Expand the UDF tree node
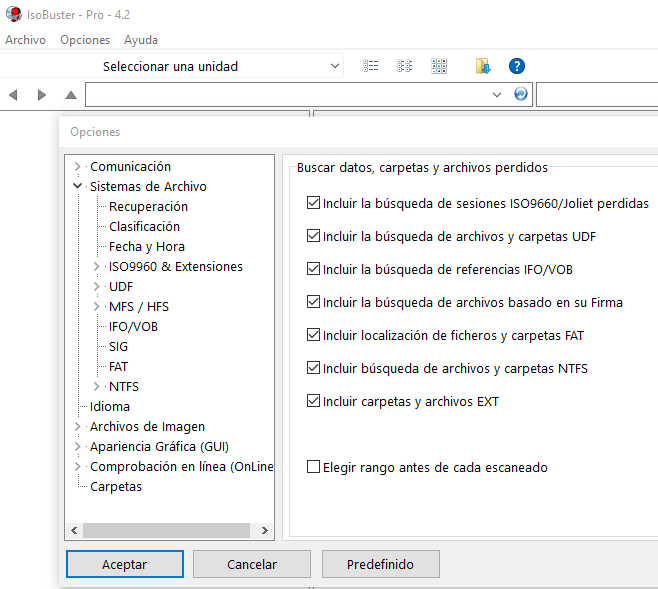The height and width of the screenshot is (589, 658). click(x=97, y=287)
